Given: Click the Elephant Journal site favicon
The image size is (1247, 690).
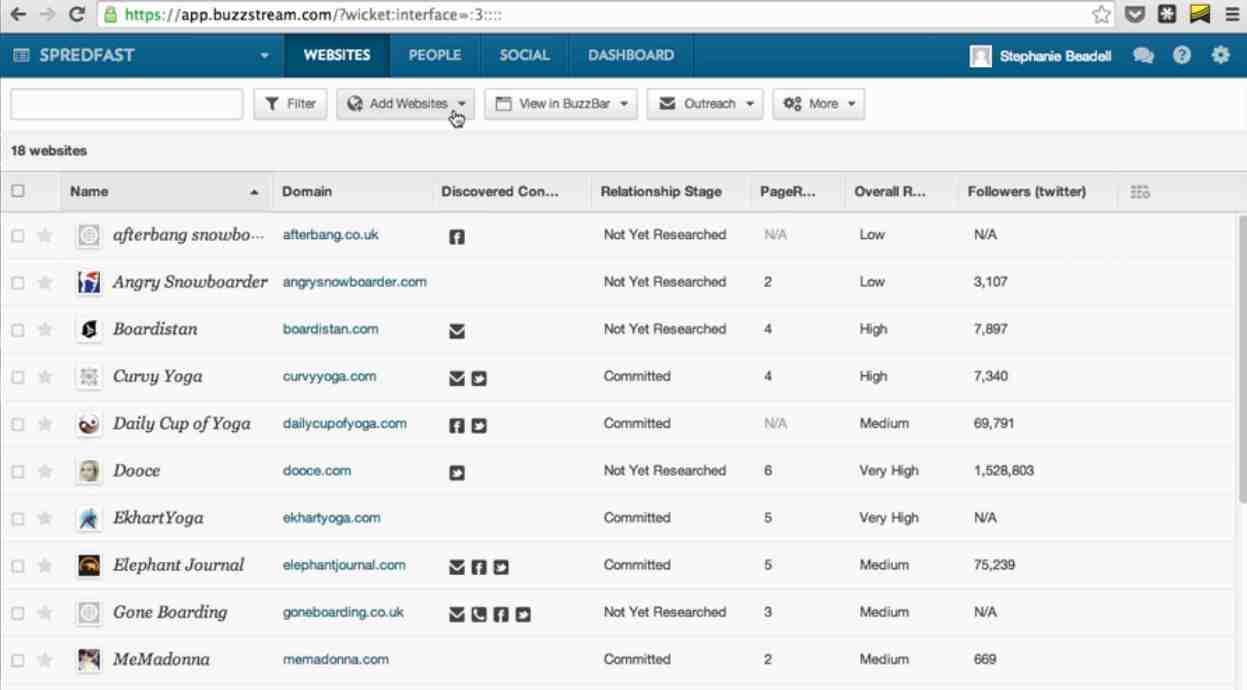Looking at the screenshot, I should (89, 565).
